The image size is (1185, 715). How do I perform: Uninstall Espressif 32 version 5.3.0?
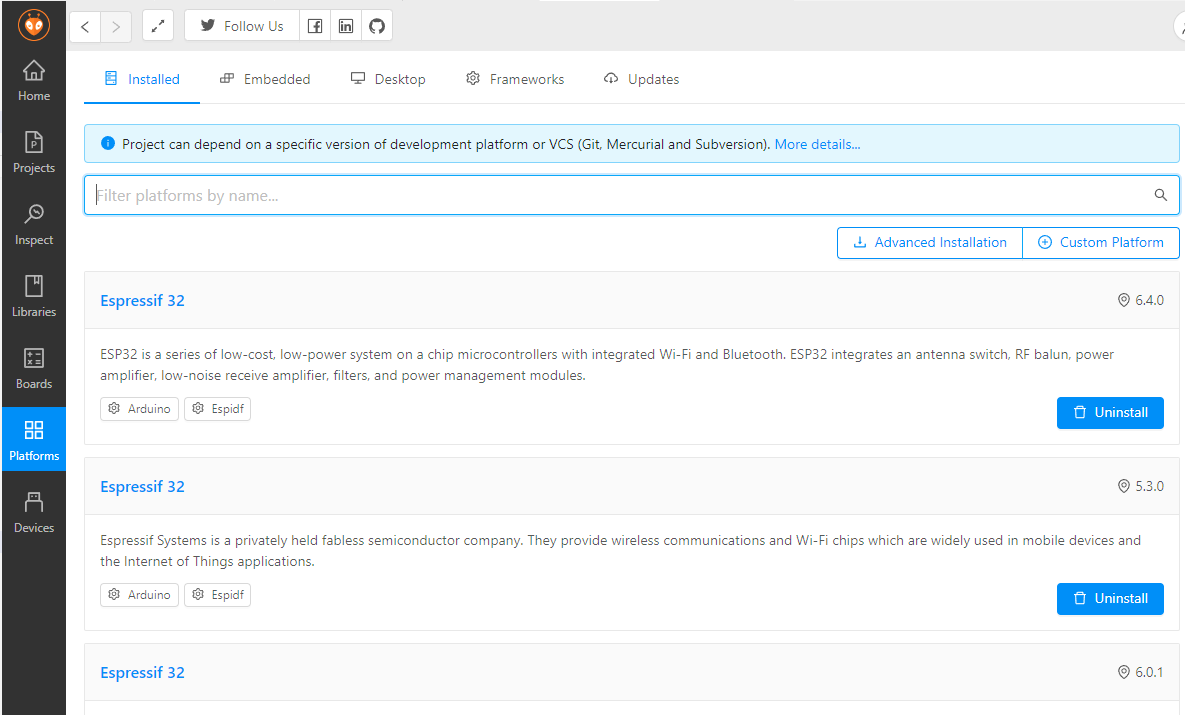[1110, 599]
